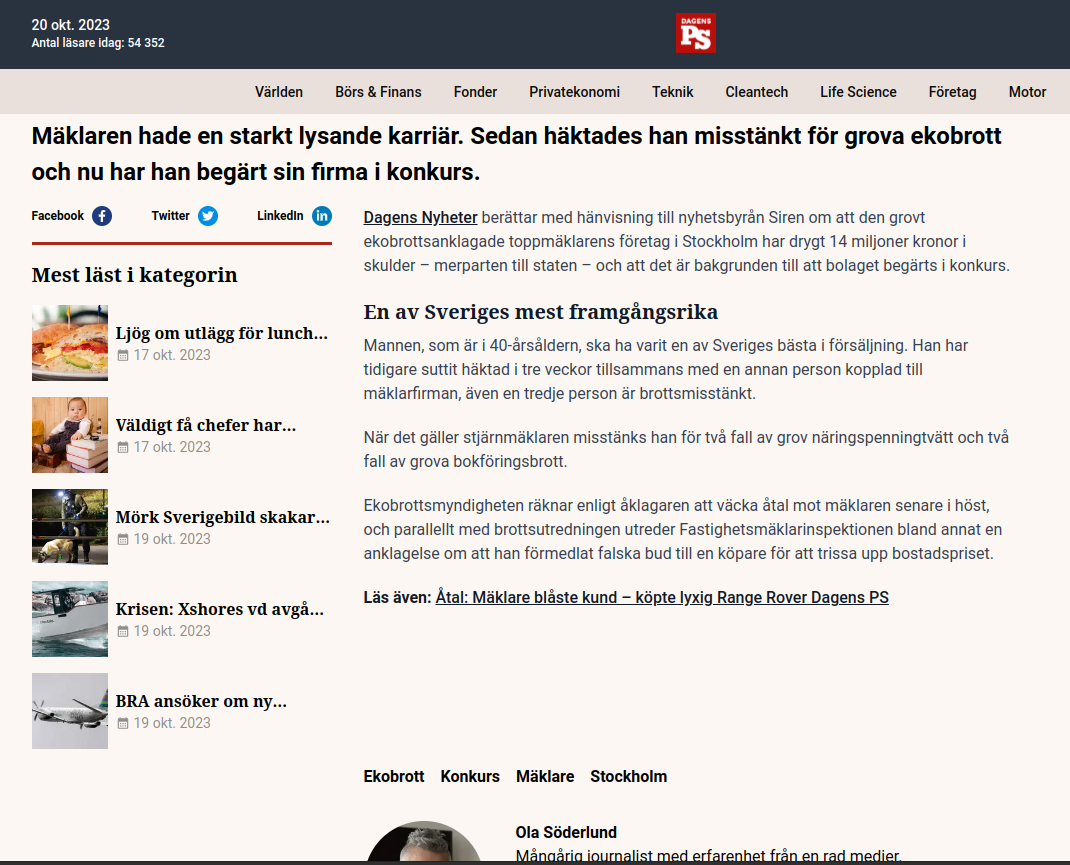Screen dimensions: 1070x865
Task: Go to Börs & Finans section
Action: point(378,92)
